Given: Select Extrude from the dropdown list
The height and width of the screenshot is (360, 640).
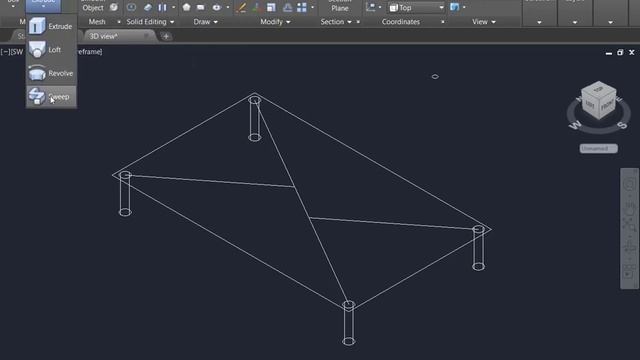Looking at the screenshot, I should pos(51,26).
